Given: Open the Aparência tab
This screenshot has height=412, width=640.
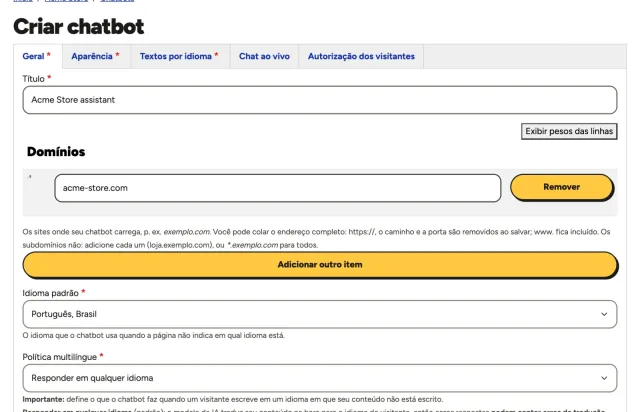Looking at the screenshot, I should [x=96, y=56].
